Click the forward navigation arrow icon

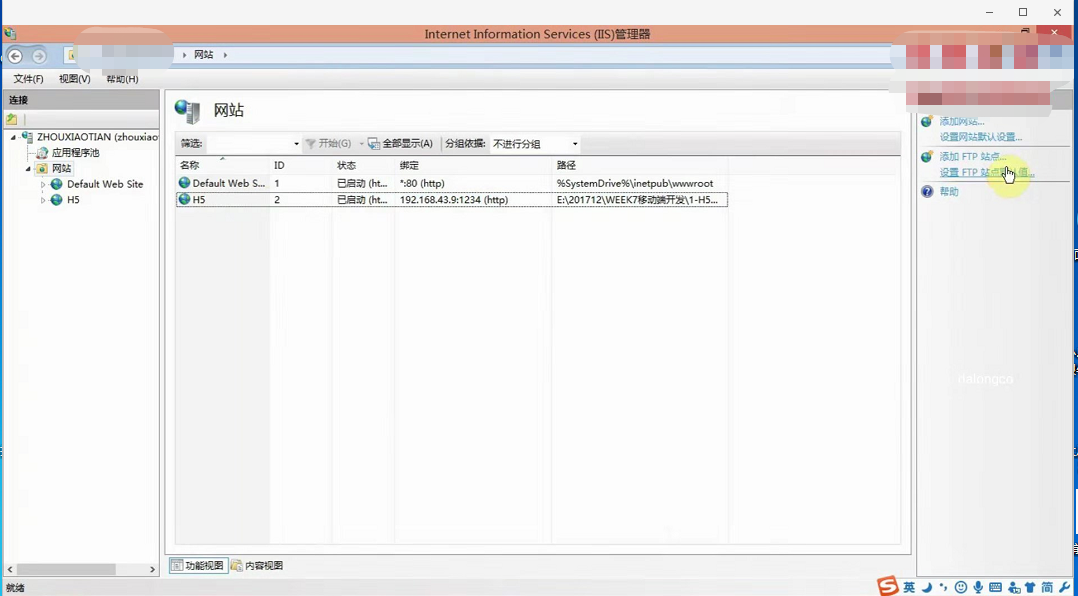tap(39, 56)
